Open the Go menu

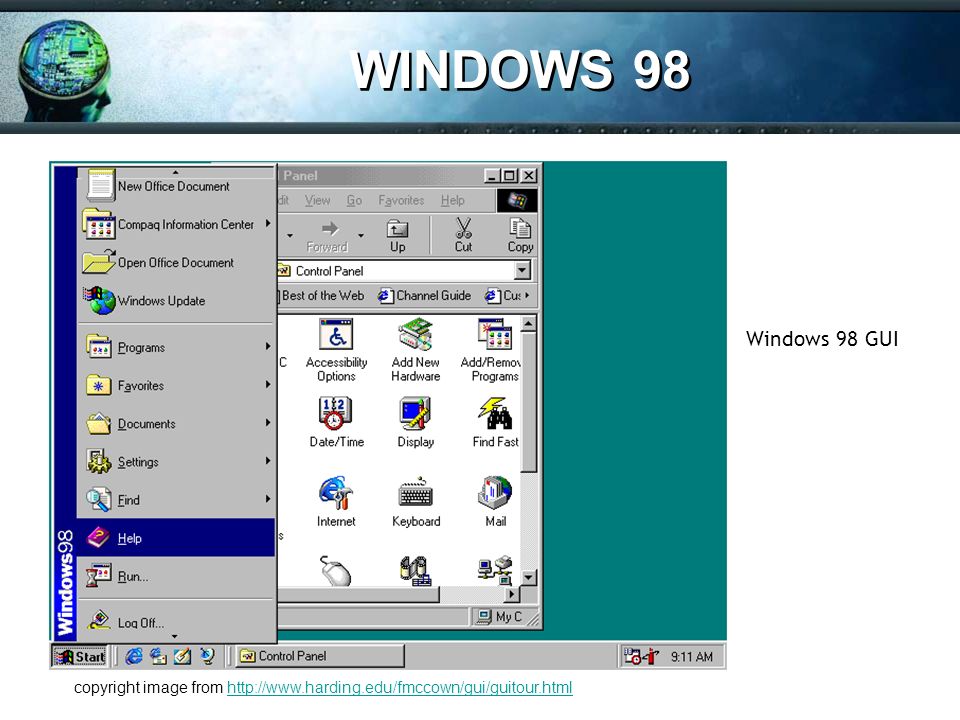(354, 200)
